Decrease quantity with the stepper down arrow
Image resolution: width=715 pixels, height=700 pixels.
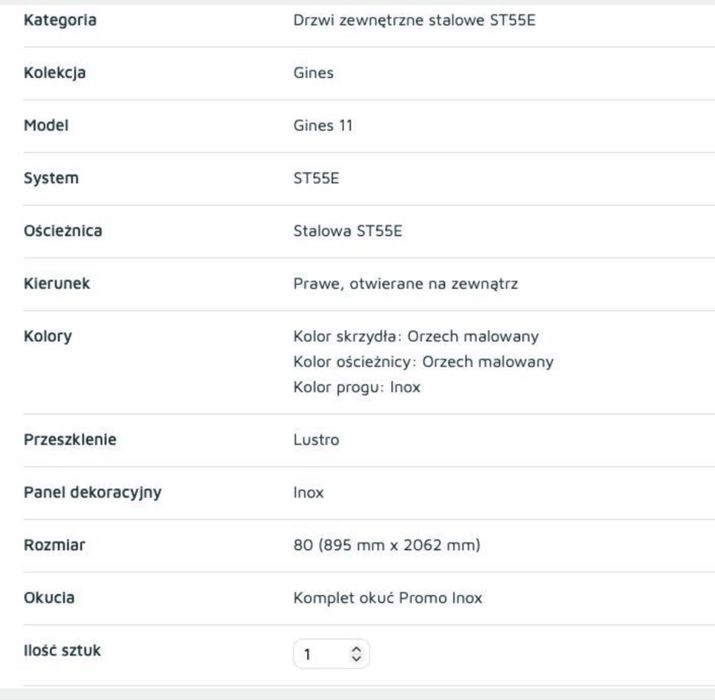coord(357,659)
